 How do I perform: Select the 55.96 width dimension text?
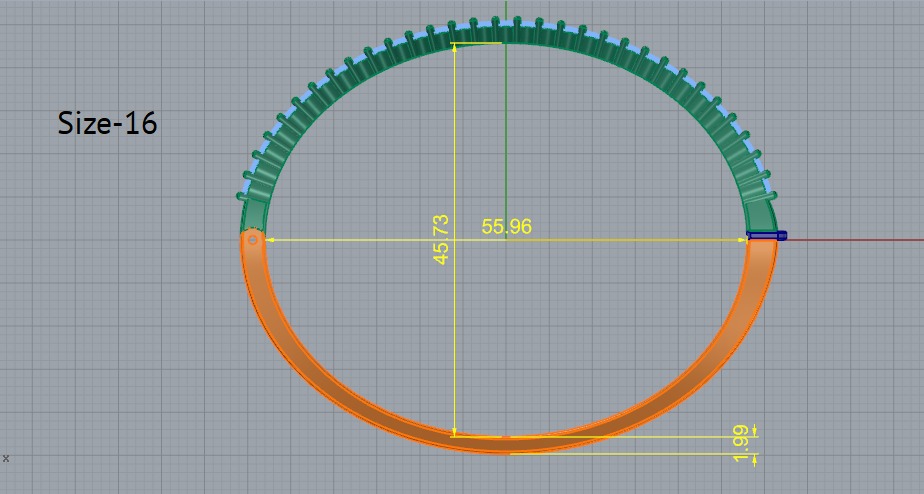[506, 226]
